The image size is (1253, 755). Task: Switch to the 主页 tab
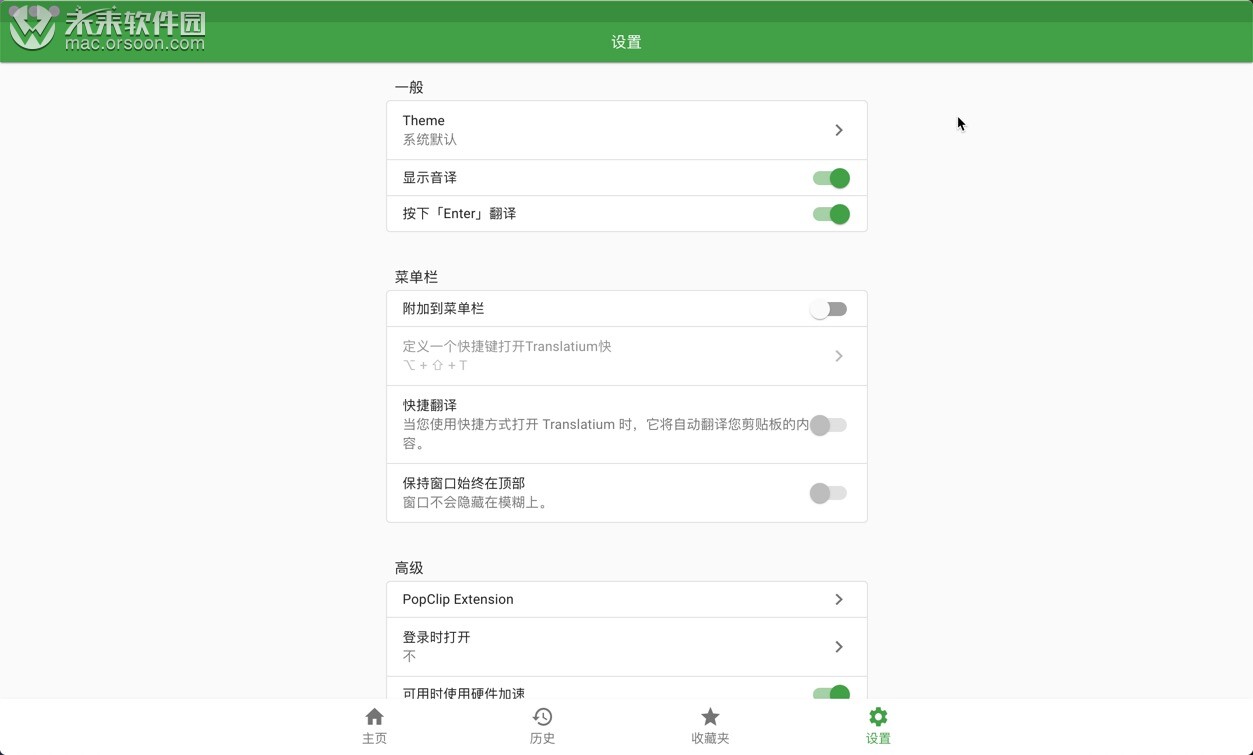(x=374, y=725)
